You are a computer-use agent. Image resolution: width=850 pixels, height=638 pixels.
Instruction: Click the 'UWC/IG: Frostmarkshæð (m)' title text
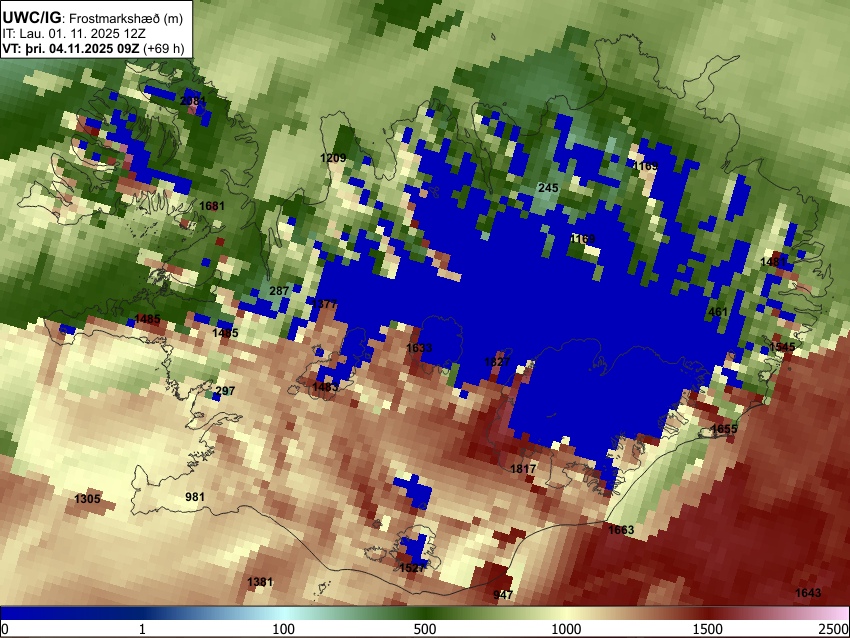click(93, 18)
